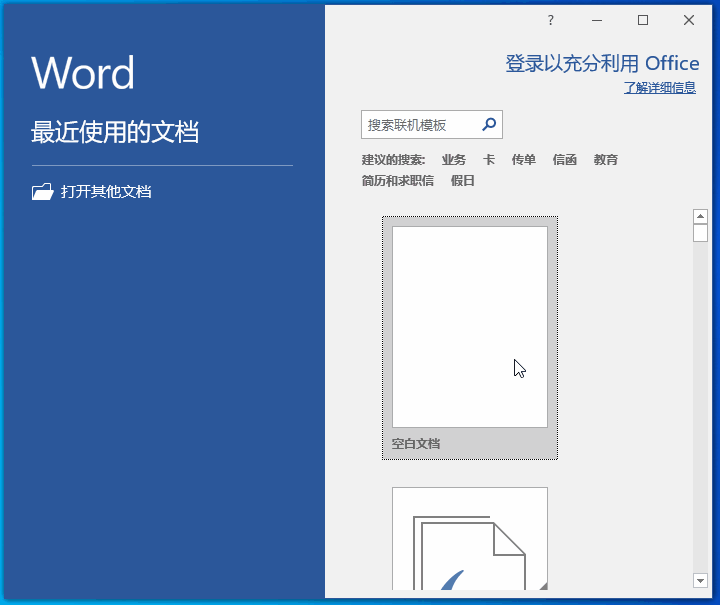Minimize the Word start window
The image size is (720, 605).
tap(597, 20)
